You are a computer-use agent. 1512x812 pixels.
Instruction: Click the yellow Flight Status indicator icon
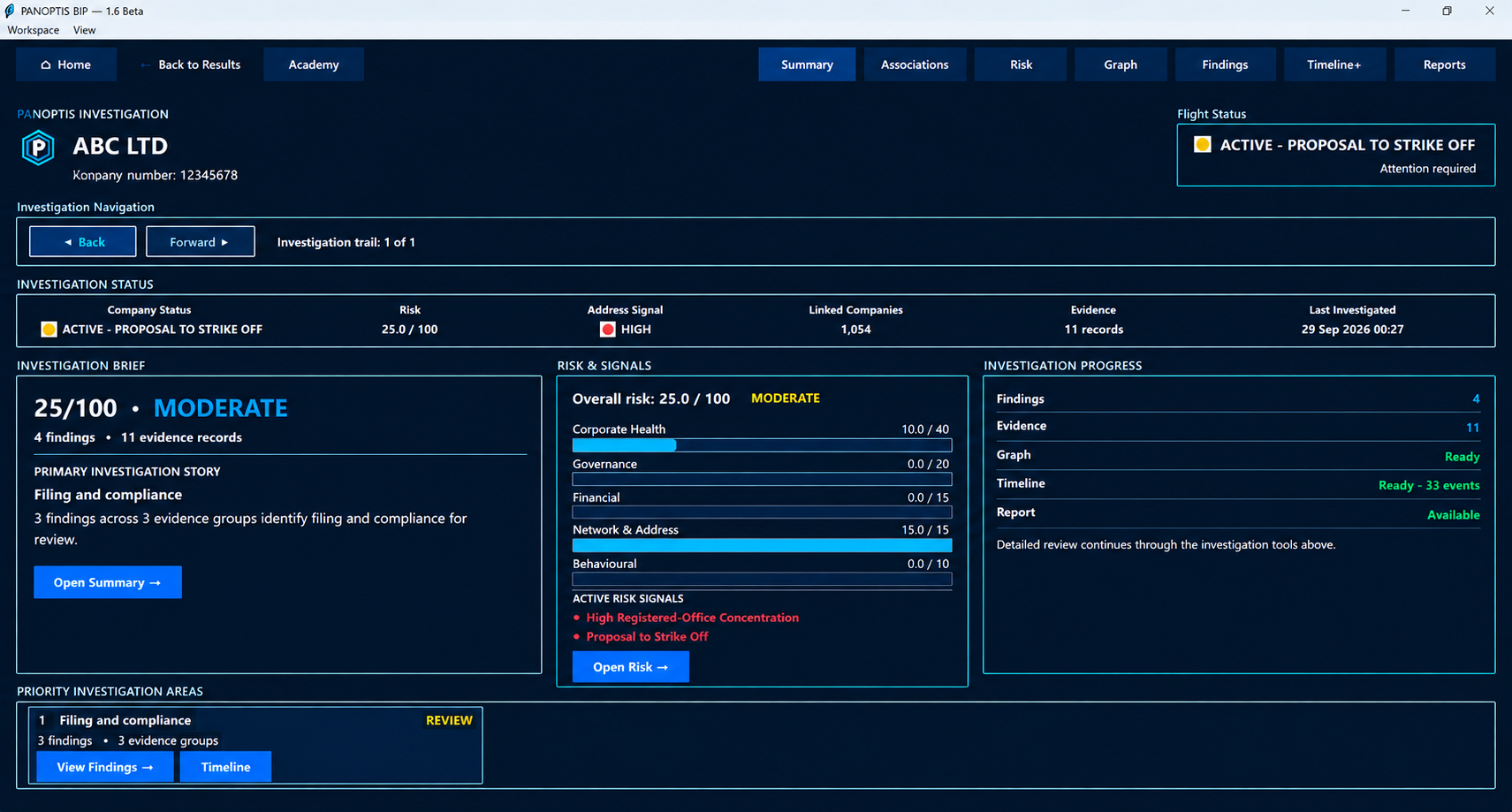tap(1202, 144)
